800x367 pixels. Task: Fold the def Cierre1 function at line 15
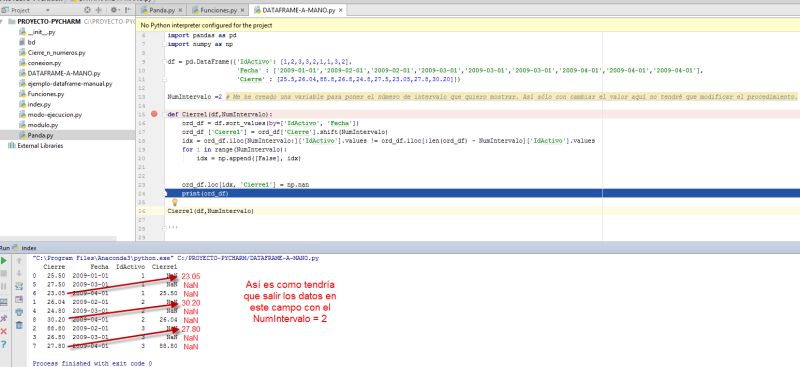point(164,114)
